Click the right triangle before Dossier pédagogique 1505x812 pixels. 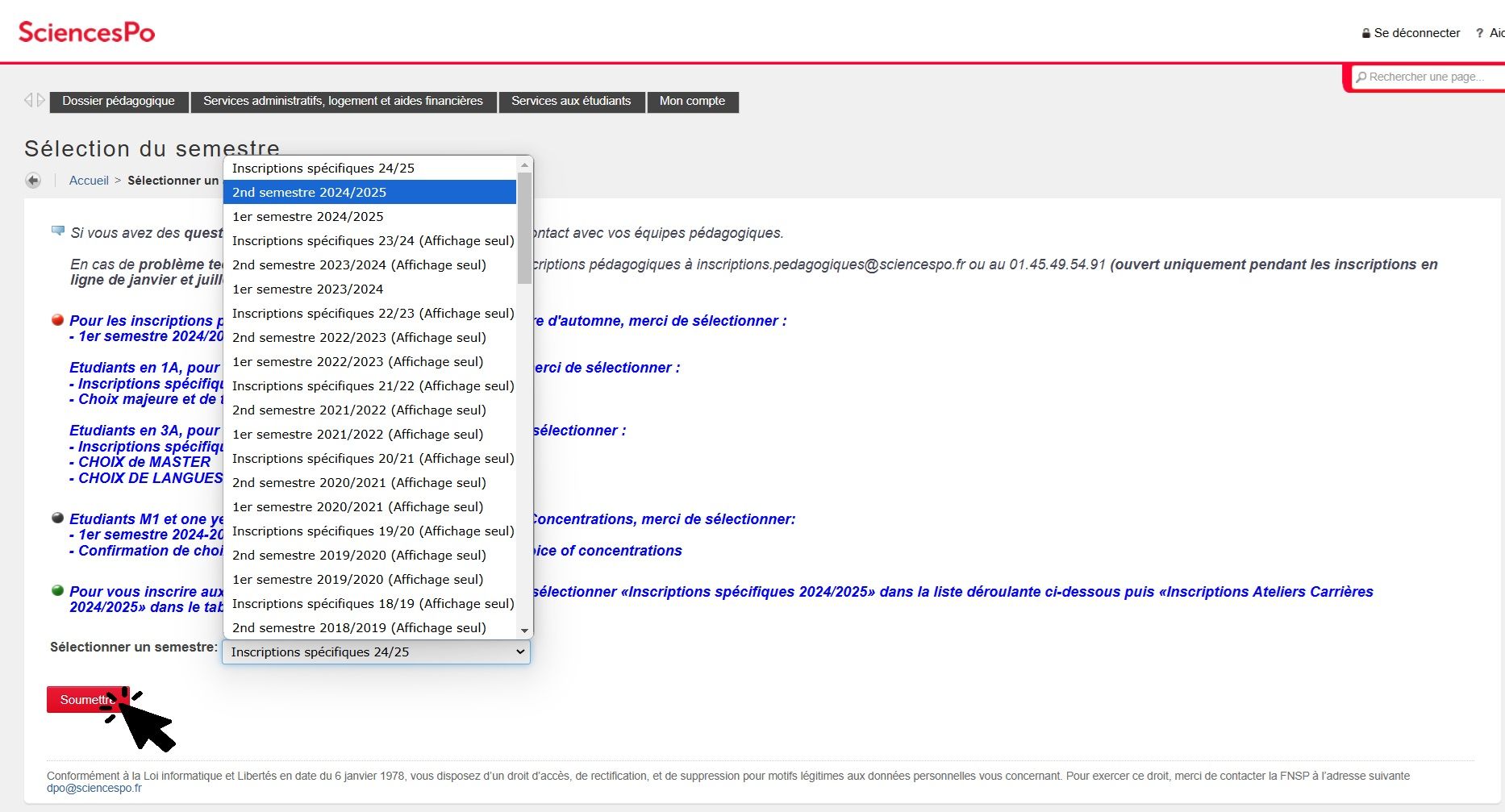(x=41, y=100)
